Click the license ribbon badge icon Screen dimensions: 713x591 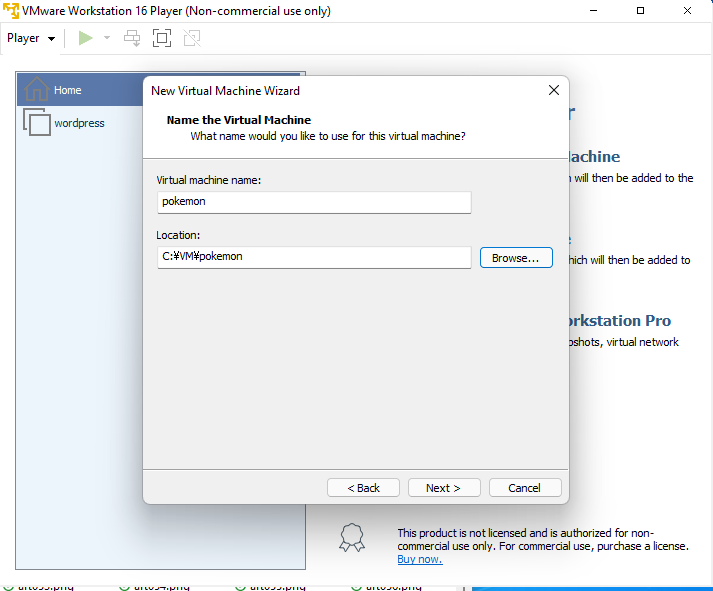352,538
